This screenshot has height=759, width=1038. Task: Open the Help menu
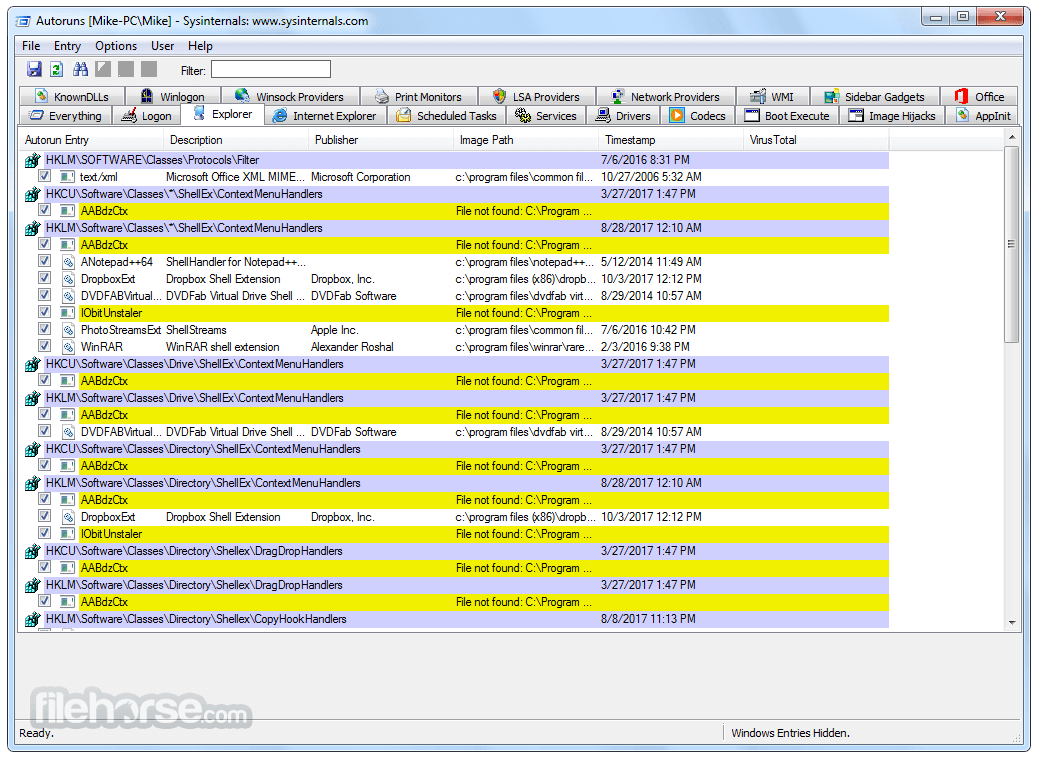pos(200,46)
